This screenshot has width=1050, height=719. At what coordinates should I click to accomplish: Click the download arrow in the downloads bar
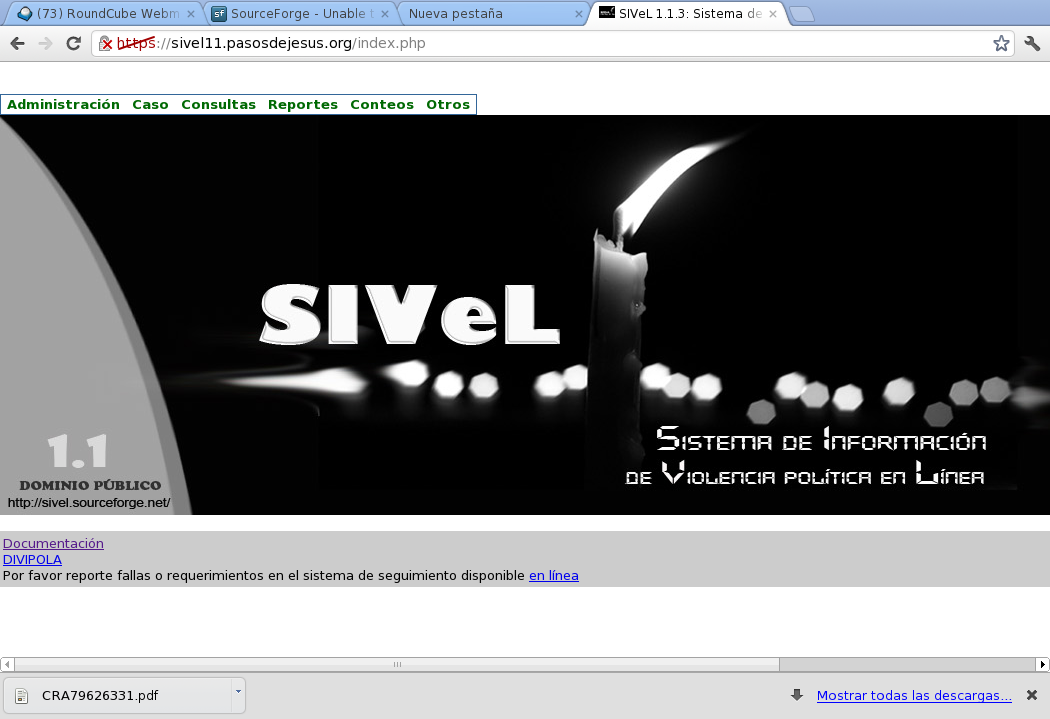point(796,695)
